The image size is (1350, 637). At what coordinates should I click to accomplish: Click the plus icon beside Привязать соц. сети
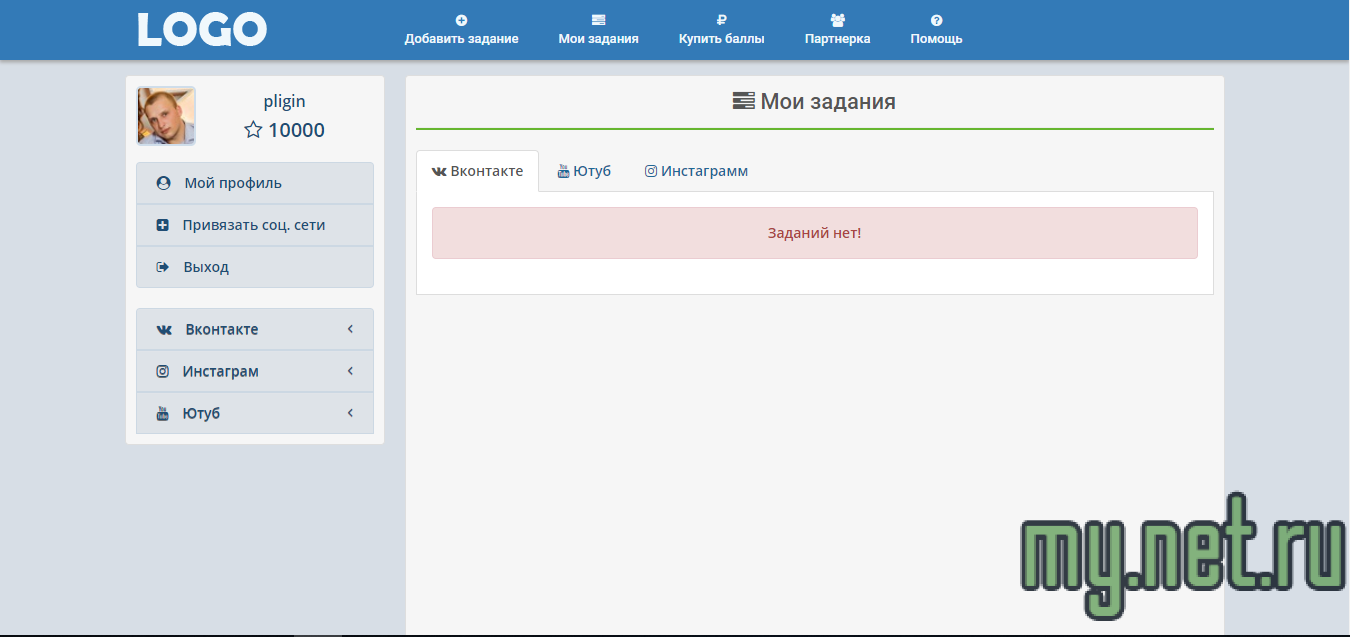point(163,225)
